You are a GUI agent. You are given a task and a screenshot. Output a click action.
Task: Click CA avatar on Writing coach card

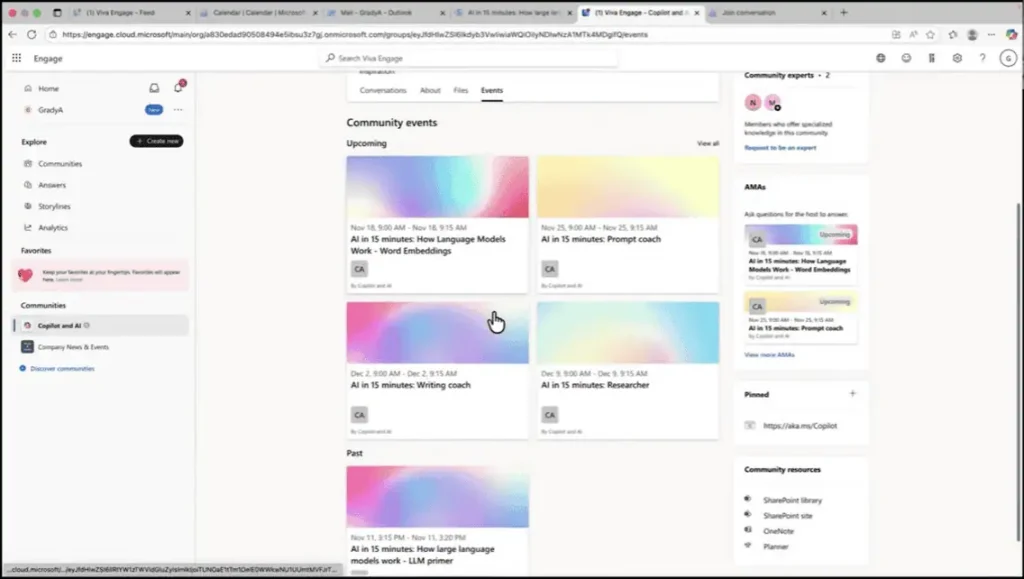(x=359, y=415)
